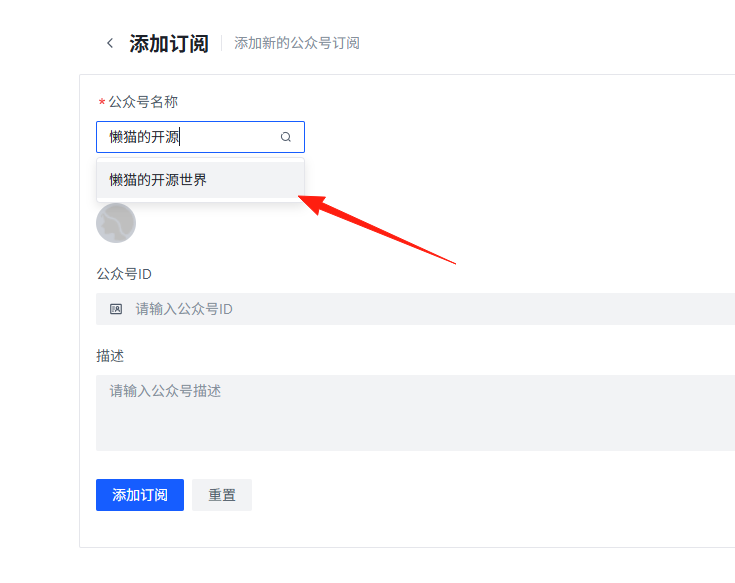
Task: Click into the 请输入公众号ID input field
Action: click(415, 309)
